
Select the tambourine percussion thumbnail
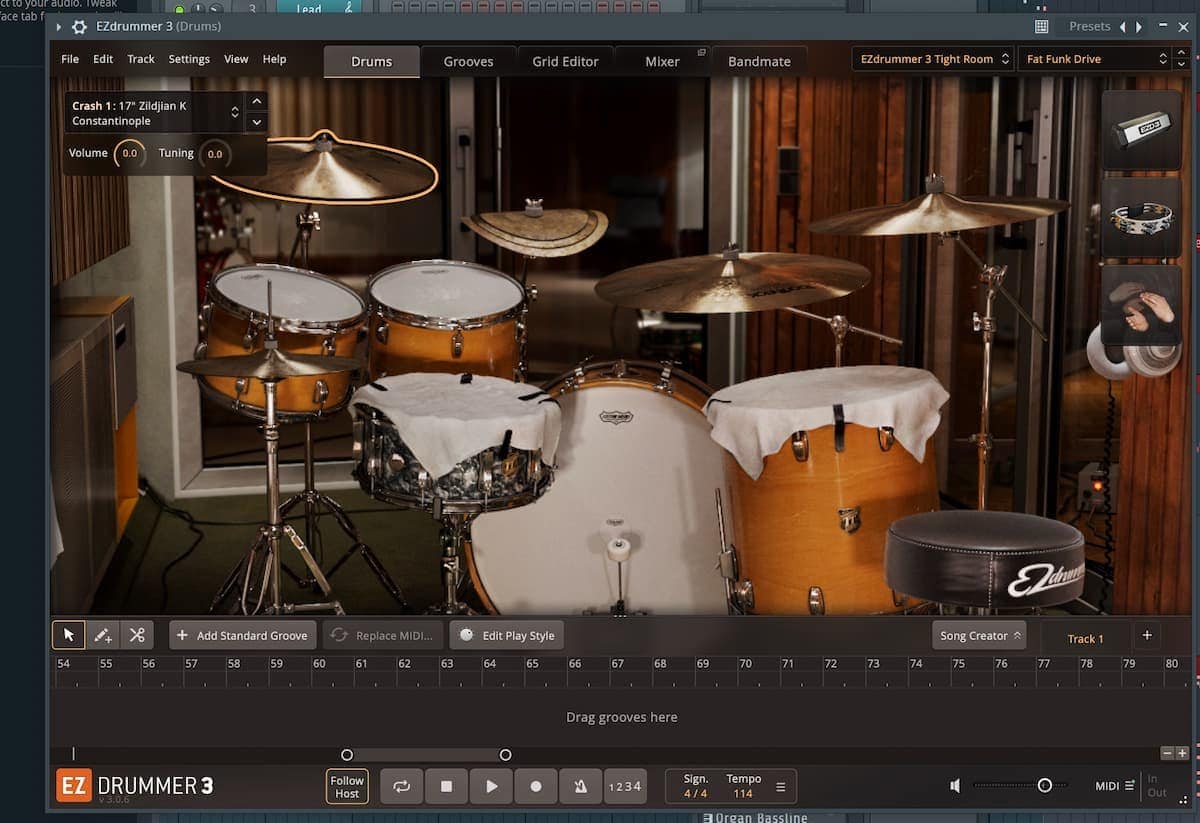1141,217
